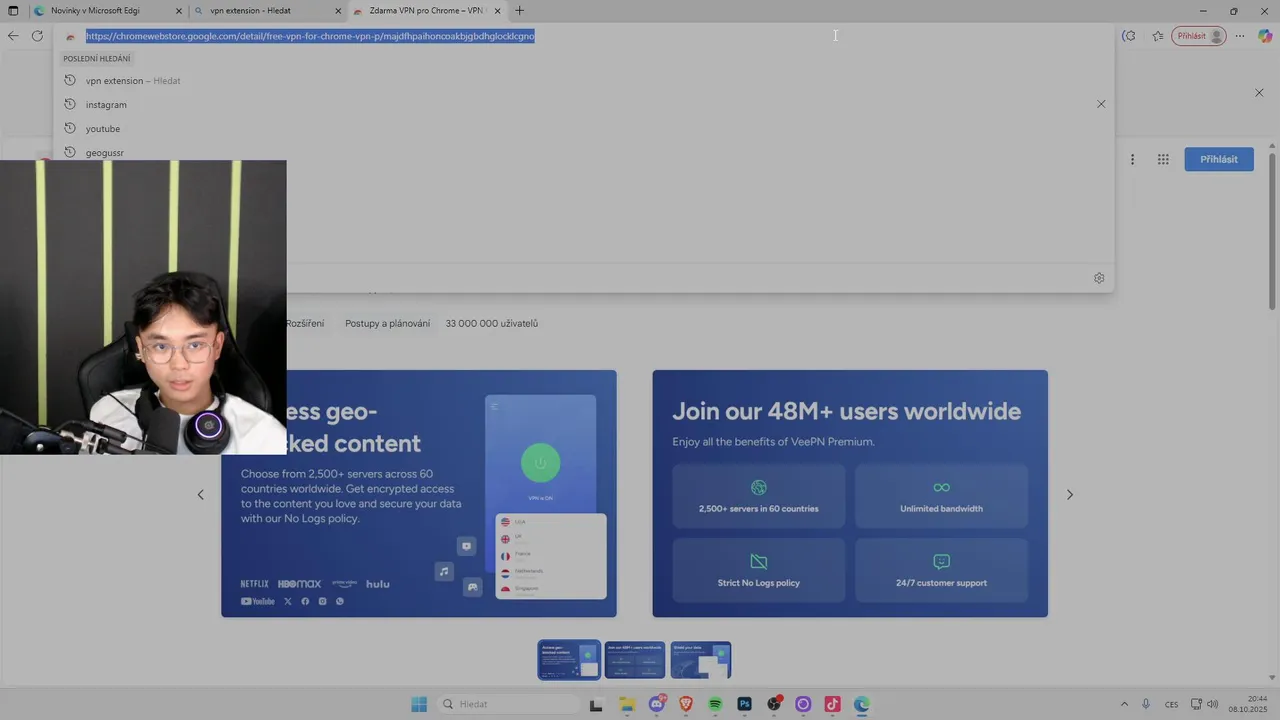Screen dimensions: 1280x720
Task: Select the first screenshot thumbnail
Action: coord(569,660)
